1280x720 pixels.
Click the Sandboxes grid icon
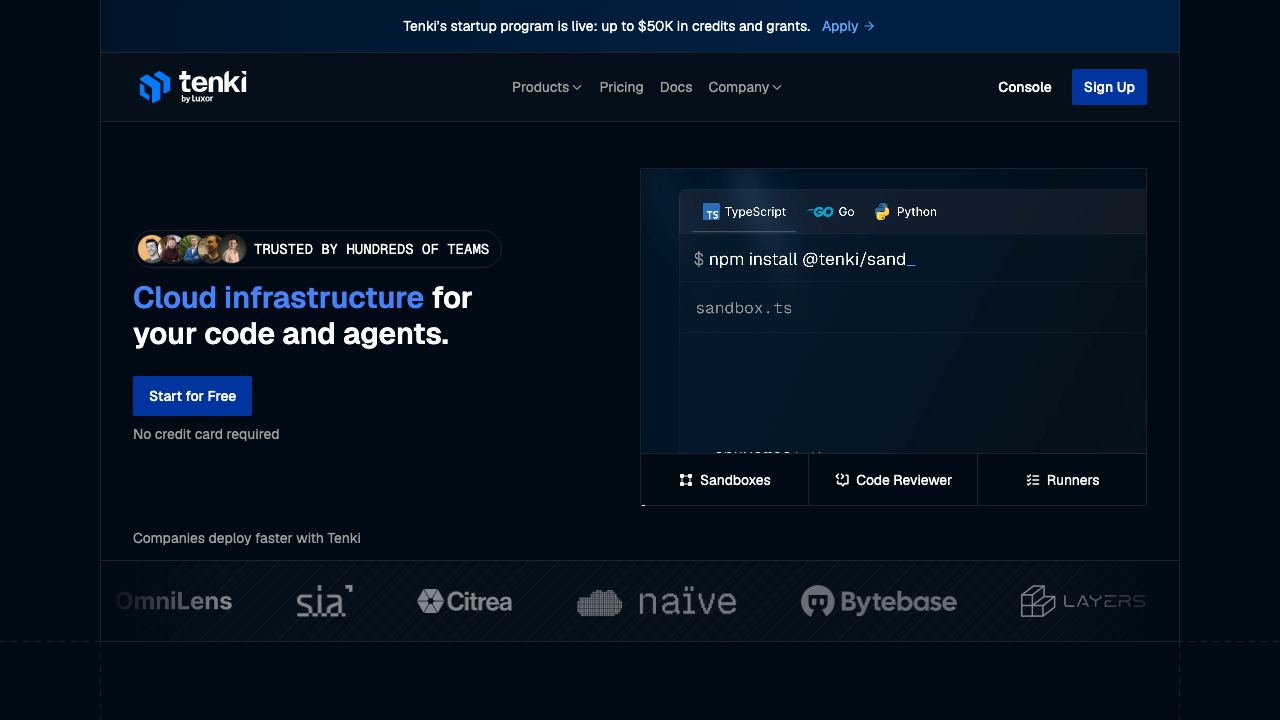[686, 480]
